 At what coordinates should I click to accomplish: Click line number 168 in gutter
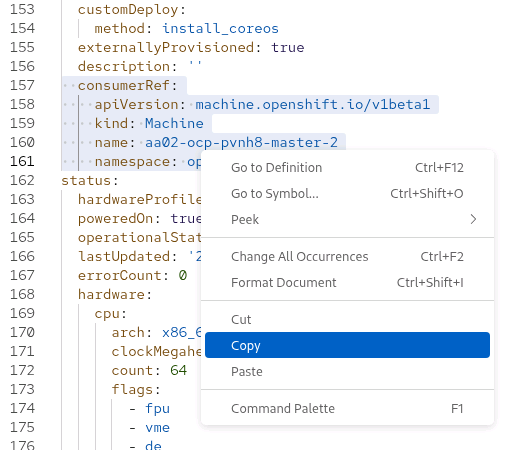tap(22, 294)
